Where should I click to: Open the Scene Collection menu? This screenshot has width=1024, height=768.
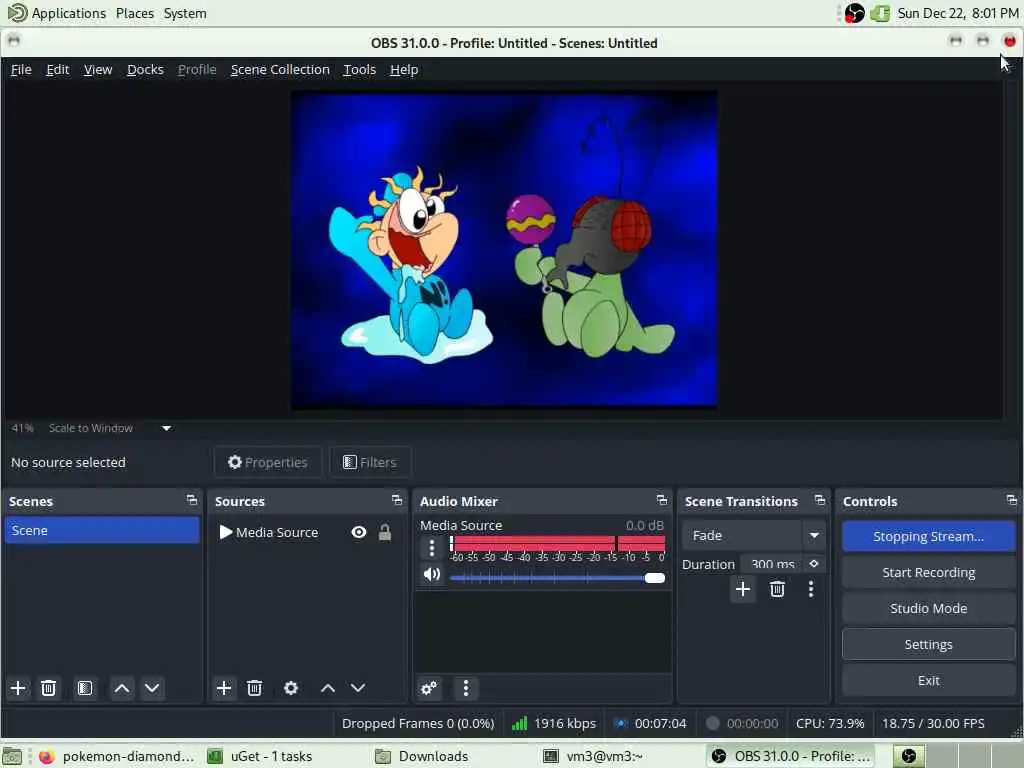coord(280,69)
